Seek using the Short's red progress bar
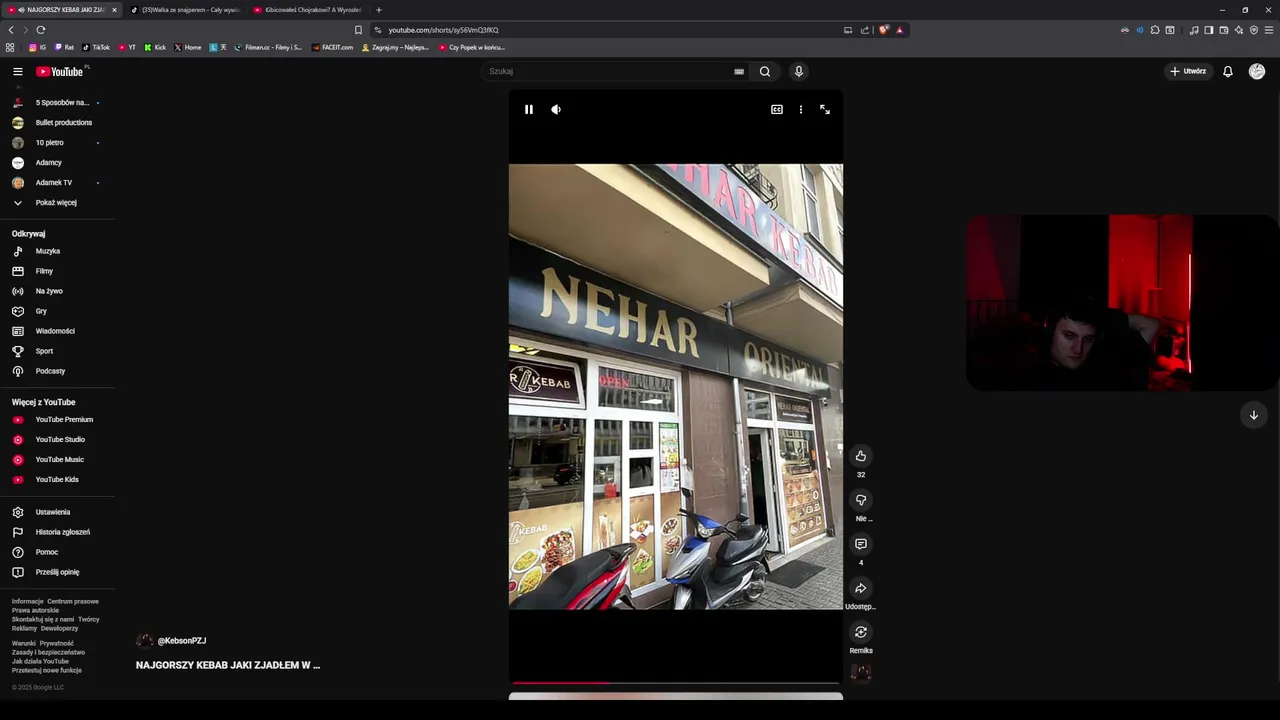Image resolution: width=1280 pixels, height=720 pixels. tap(675, 683)
